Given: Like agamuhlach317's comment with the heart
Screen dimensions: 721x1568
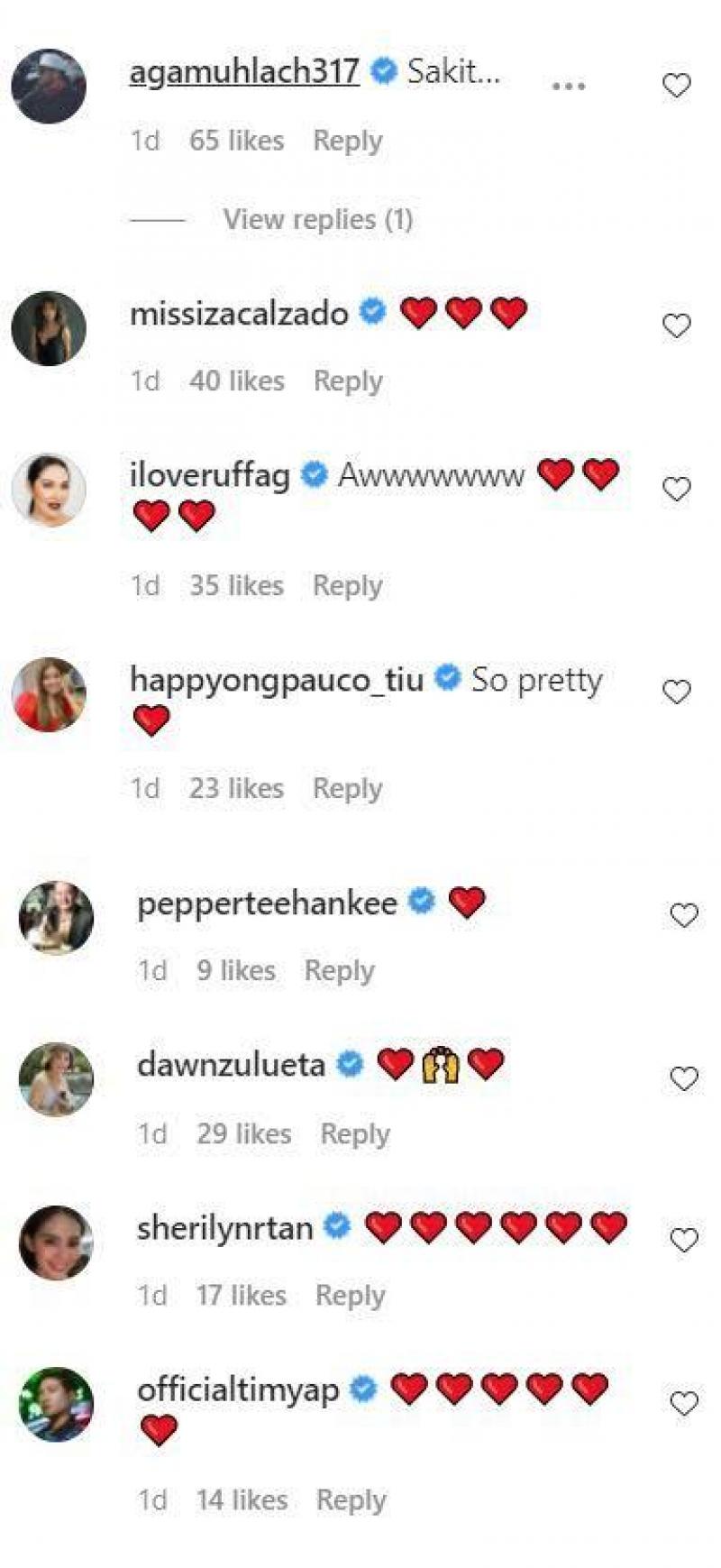Looking at the screenshot, I should 676,85.
